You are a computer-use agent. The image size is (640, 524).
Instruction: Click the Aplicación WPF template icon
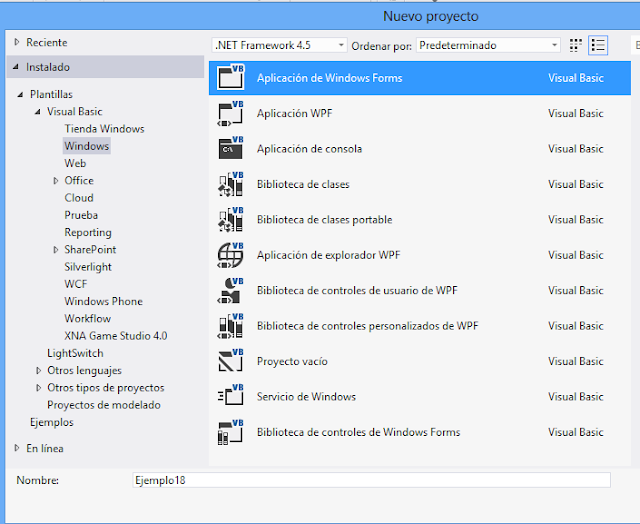231,113
